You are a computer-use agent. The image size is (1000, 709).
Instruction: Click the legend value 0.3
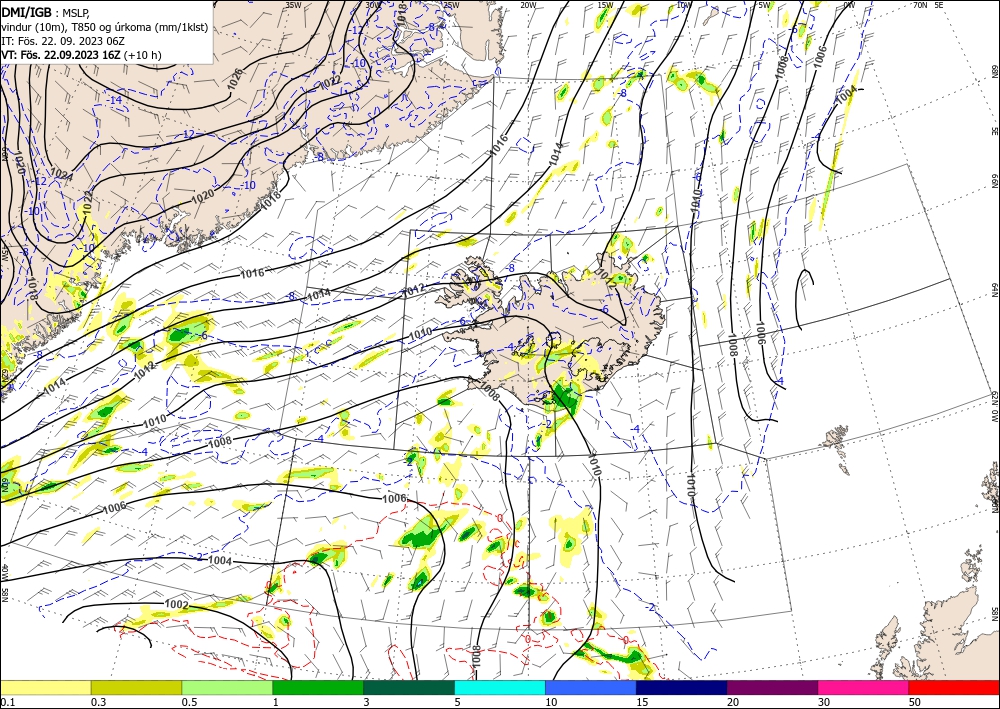tap(98, 702)
